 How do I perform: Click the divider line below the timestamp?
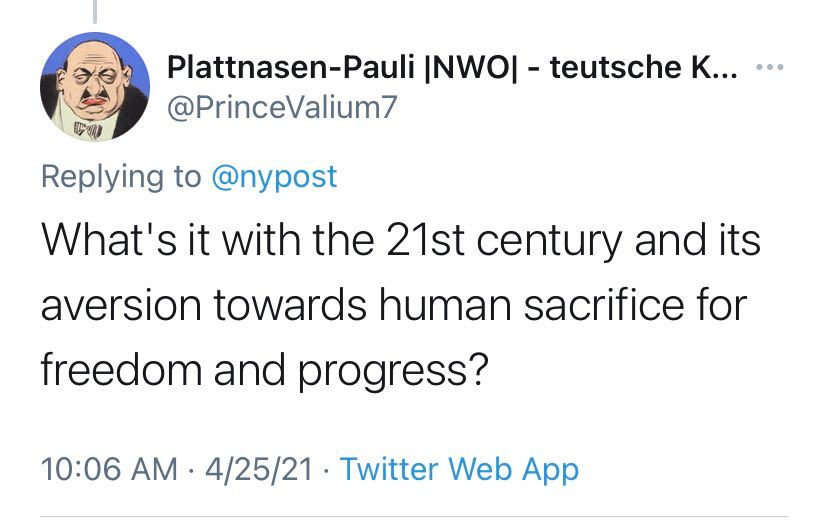(414, 515)
